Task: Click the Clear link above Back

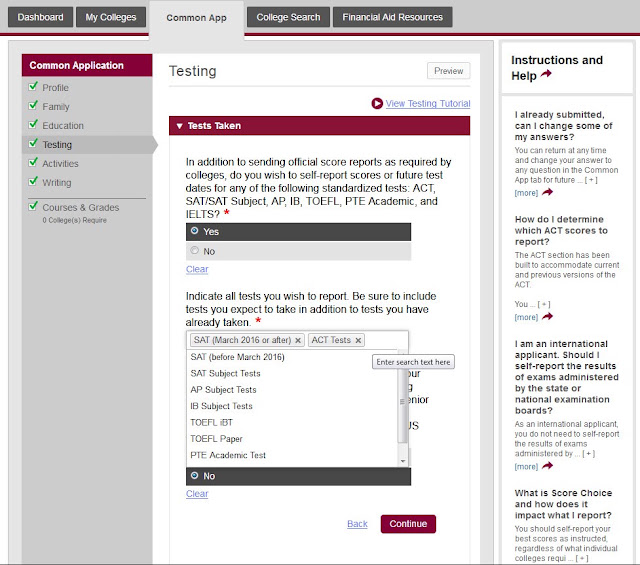Action: pyautogui.click(x=197, y=494)
